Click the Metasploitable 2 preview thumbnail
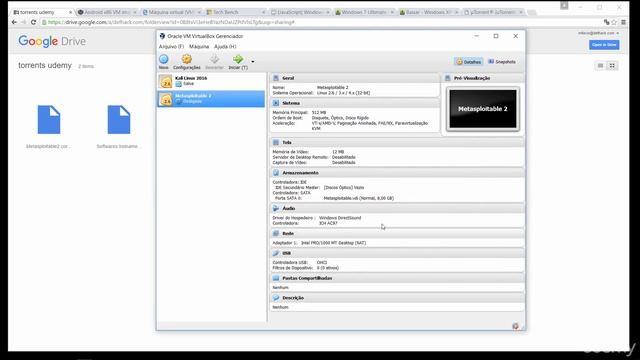This screenshot has height=360, width=640. pos(483,109)
